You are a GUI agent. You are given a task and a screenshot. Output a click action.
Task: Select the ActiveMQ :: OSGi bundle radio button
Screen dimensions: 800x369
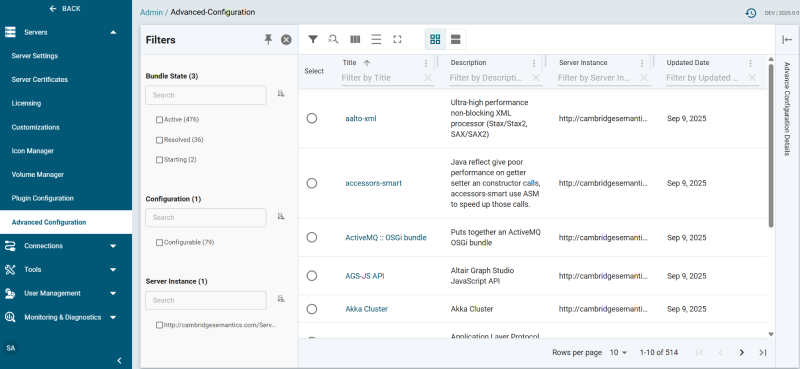[x=312, y=237]
